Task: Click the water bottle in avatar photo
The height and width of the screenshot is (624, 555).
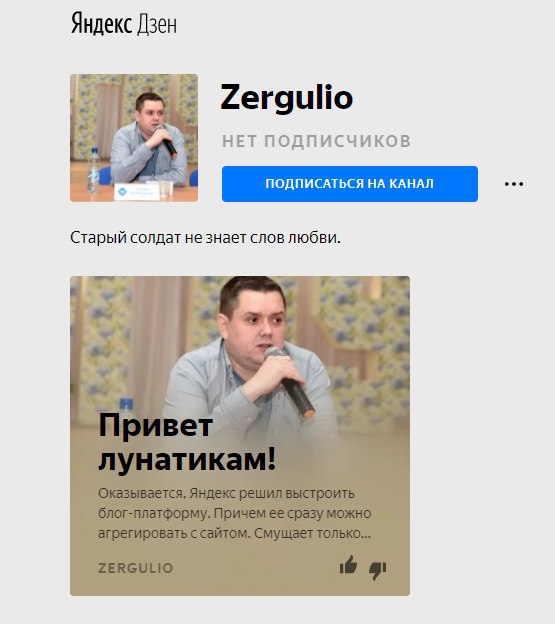Action: pyautogui.click(x=93, y=170)
